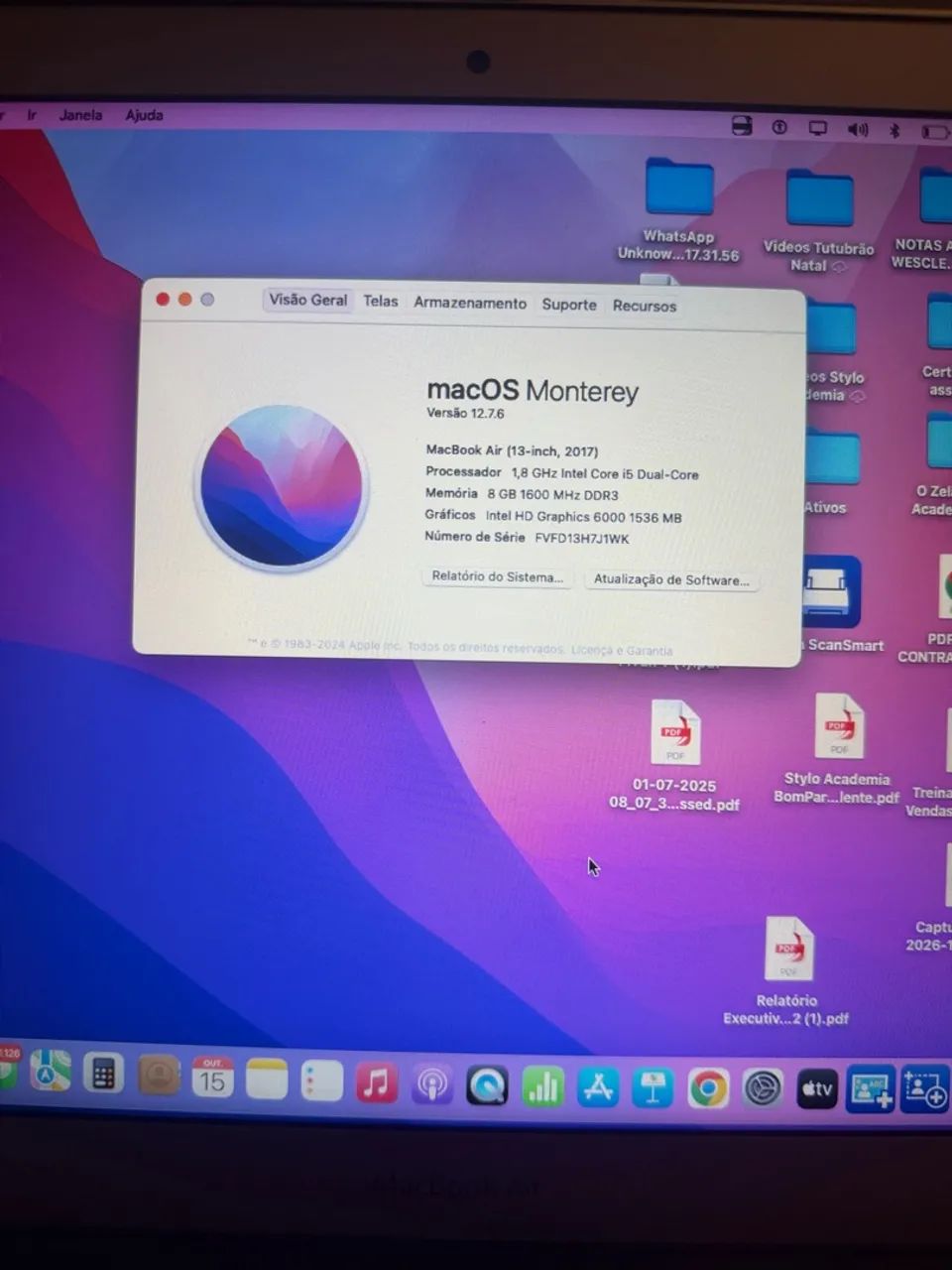The height and width of the screenshot is (1270, 952).
Task: Open the Bluetooth menu bar icon
Action: (x=893, y=130)
